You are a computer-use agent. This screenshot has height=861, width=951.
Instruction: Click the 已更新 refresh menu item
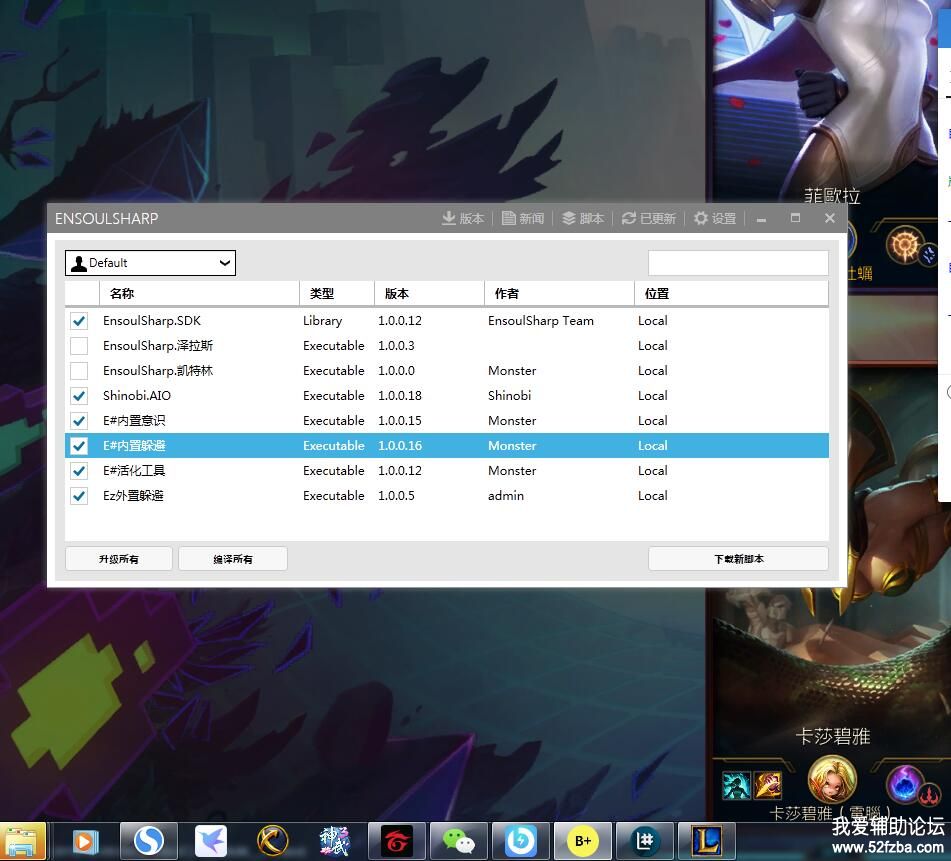(x=649, y=218)
